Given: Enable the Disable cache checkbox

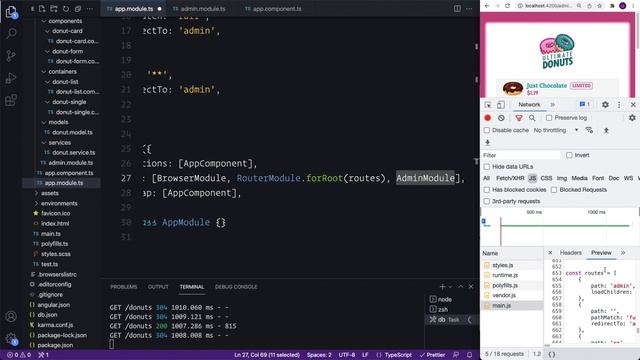Looking at the screenshot, I should pyautogui.click(x=487, y=130).
